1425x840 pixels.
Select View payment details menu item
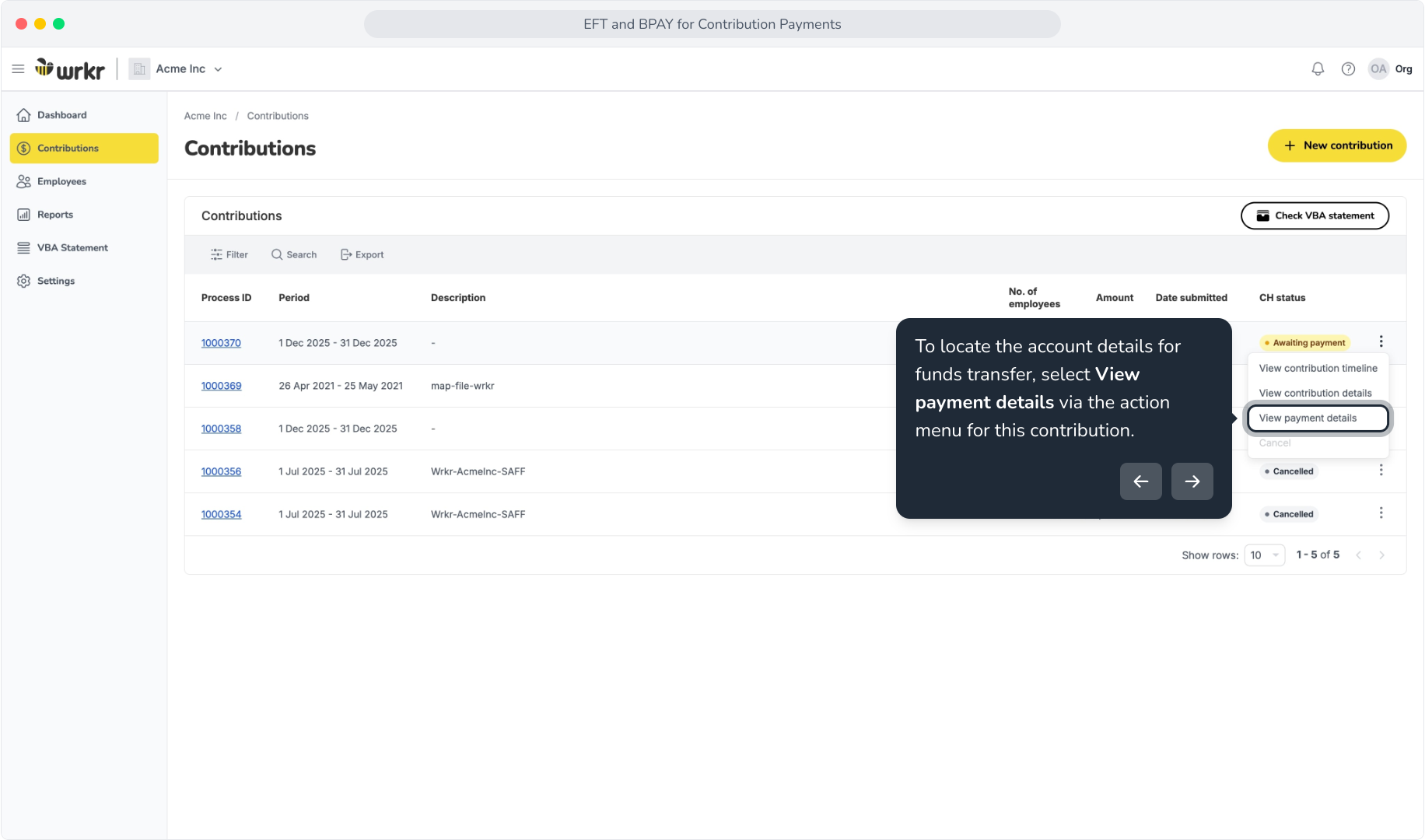click(x=1318, y=418)
